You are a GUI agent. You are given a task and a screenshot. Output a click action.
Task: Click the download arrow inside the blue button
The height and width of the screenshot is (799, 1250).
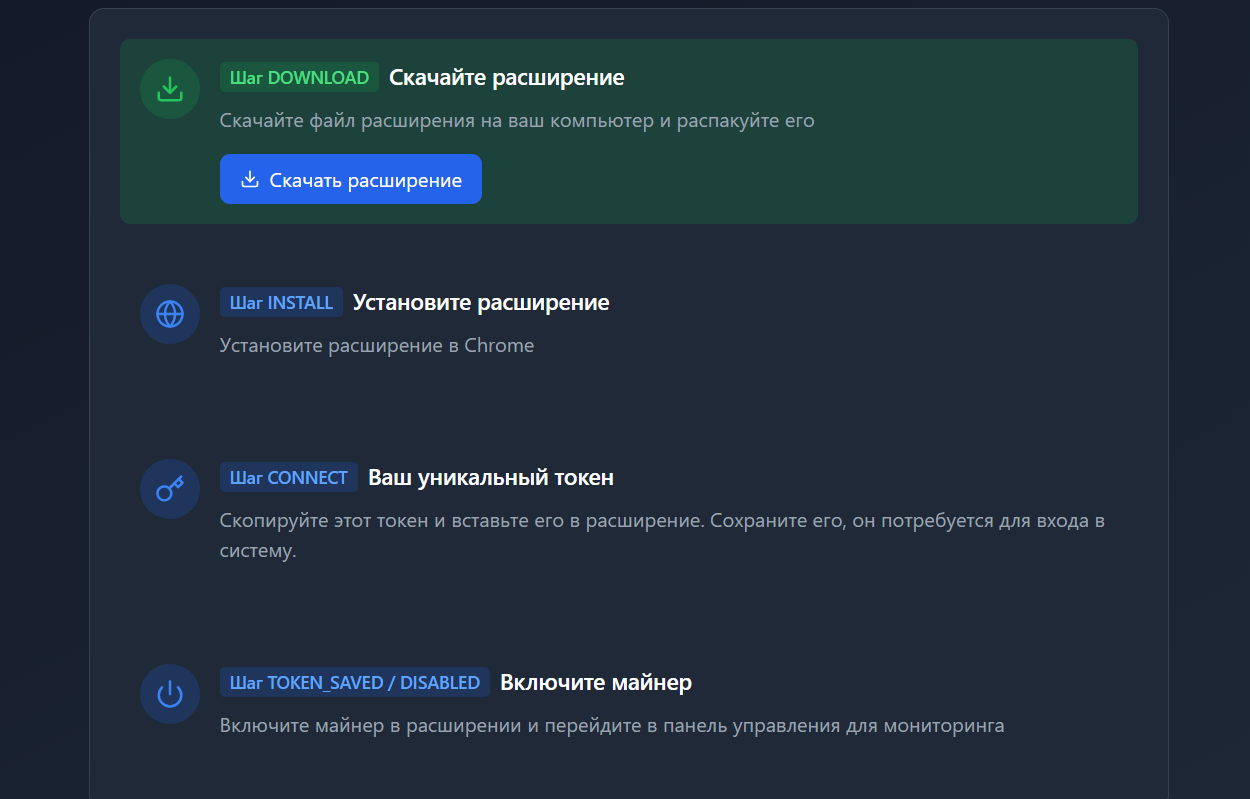coord(250,180)
